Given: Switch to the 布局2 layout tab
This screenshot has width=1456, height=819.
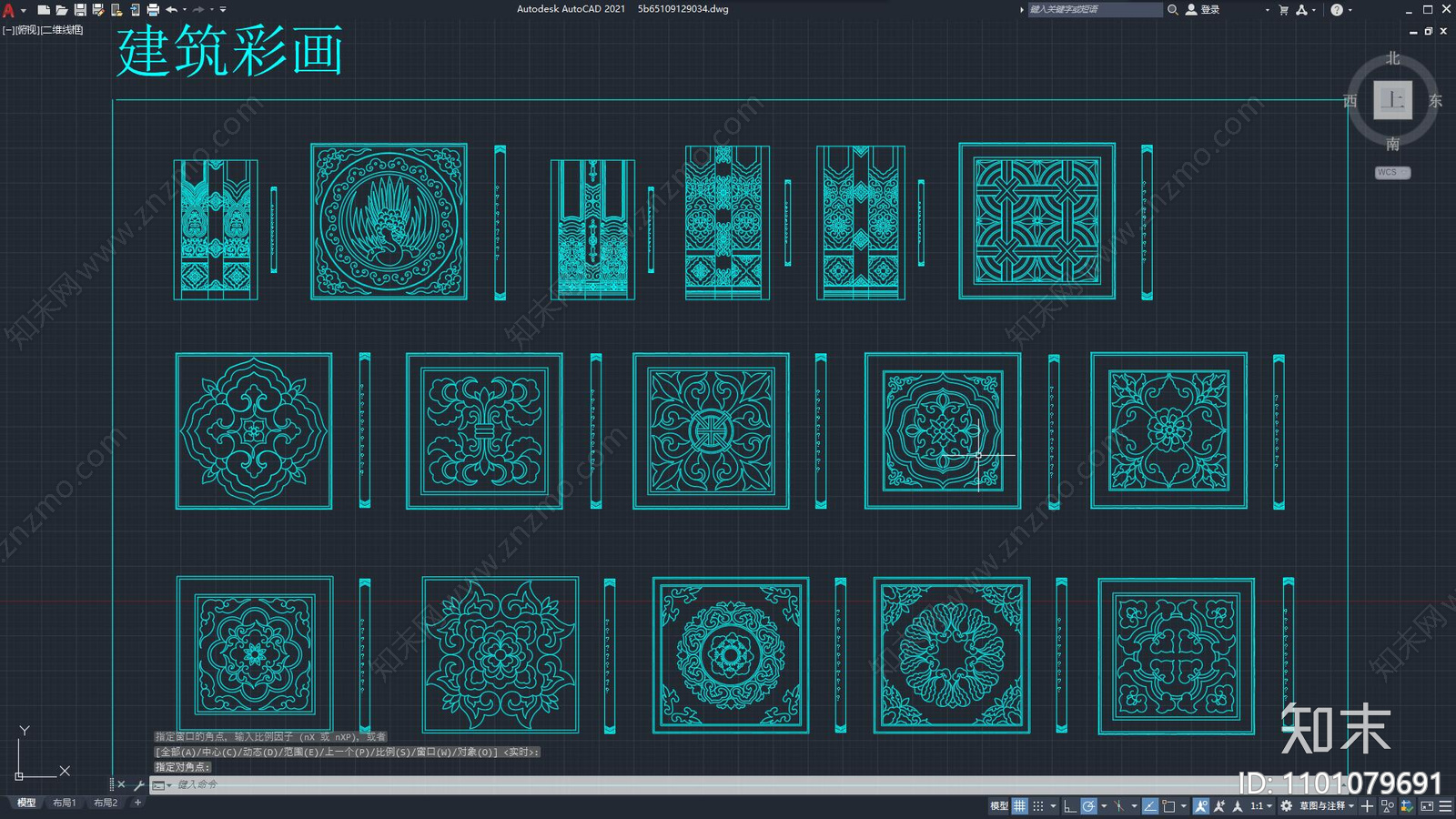Looking at the screenshot, I should (106, 803).
